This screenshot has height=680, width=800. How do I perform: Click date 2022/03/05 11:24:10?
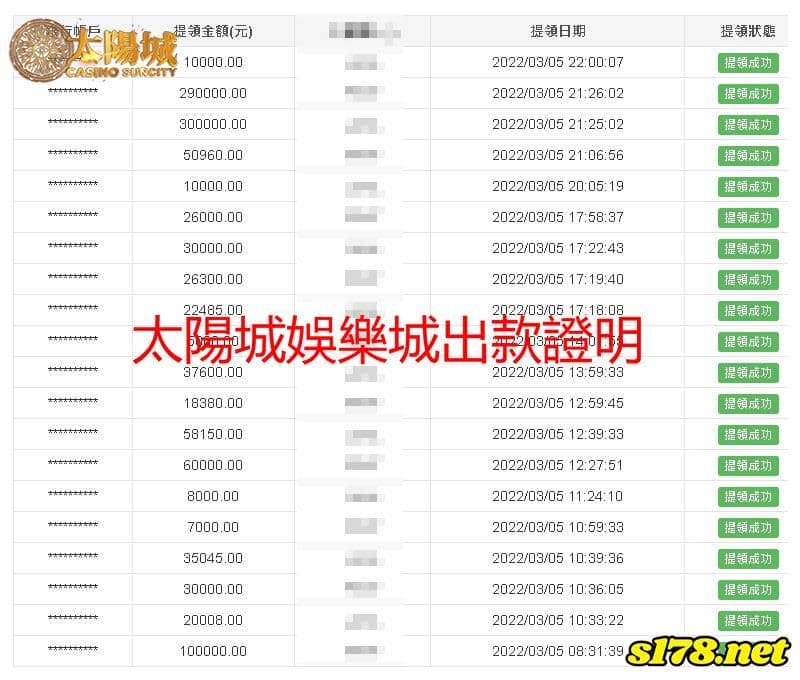(558, 496)
